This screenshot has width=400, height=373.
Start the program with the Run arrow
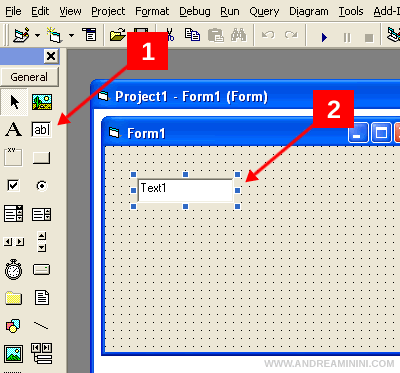tap(324, 37)
